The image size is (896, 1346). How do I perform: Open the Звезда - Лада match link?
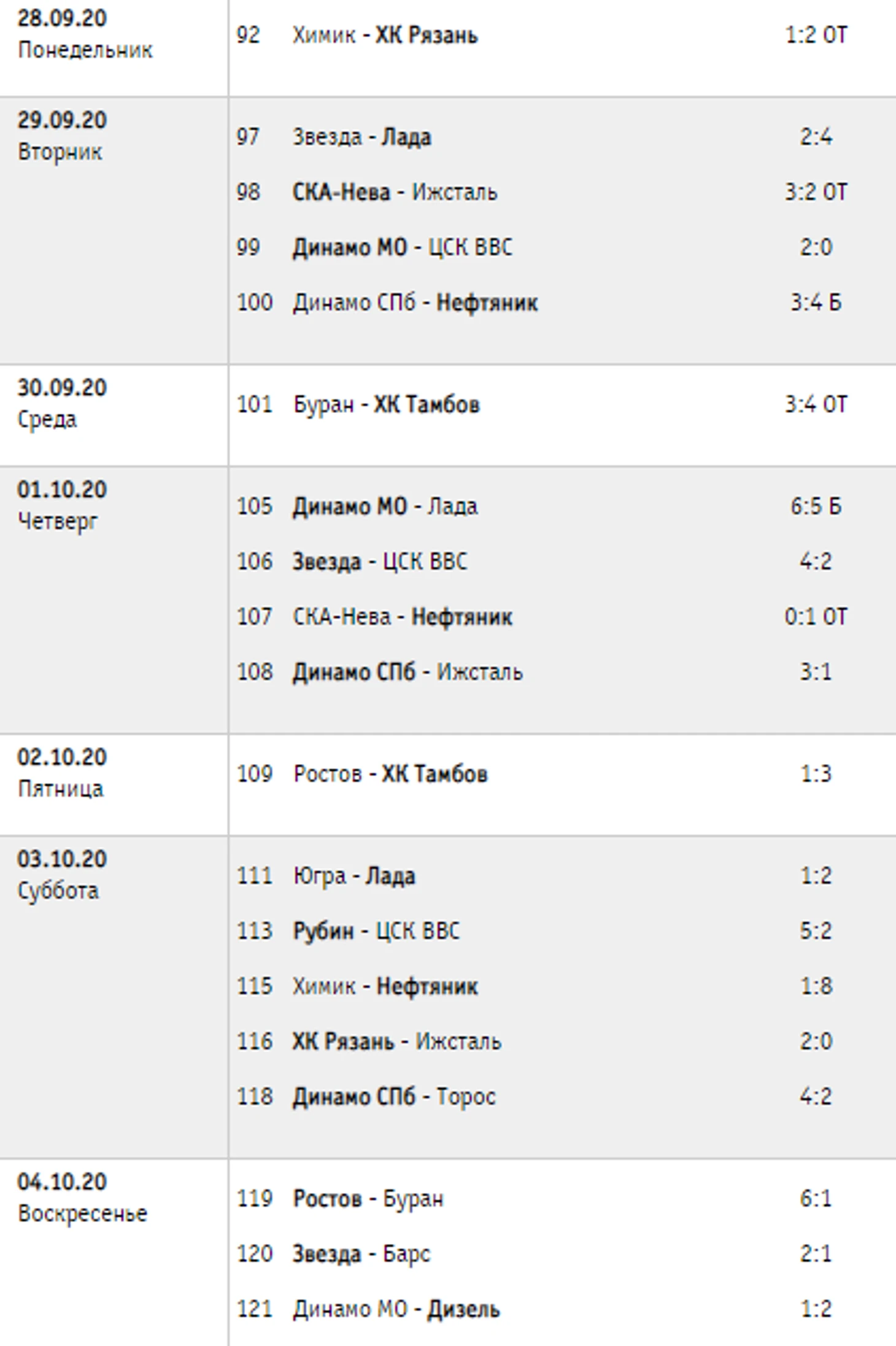coord(361,137)
